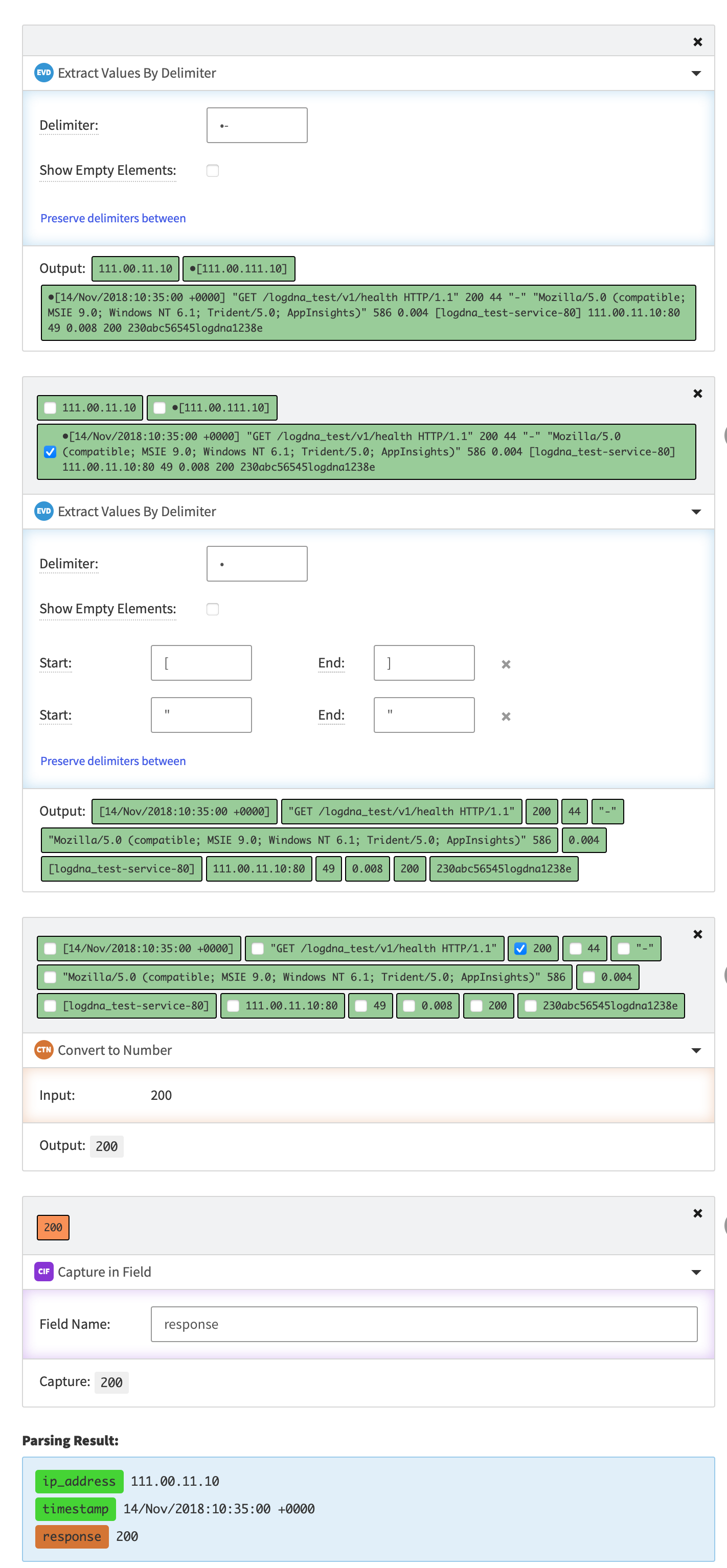
Task: Click the EVD icon of second Extract Values panel
Action: click(x=44, y=511)
